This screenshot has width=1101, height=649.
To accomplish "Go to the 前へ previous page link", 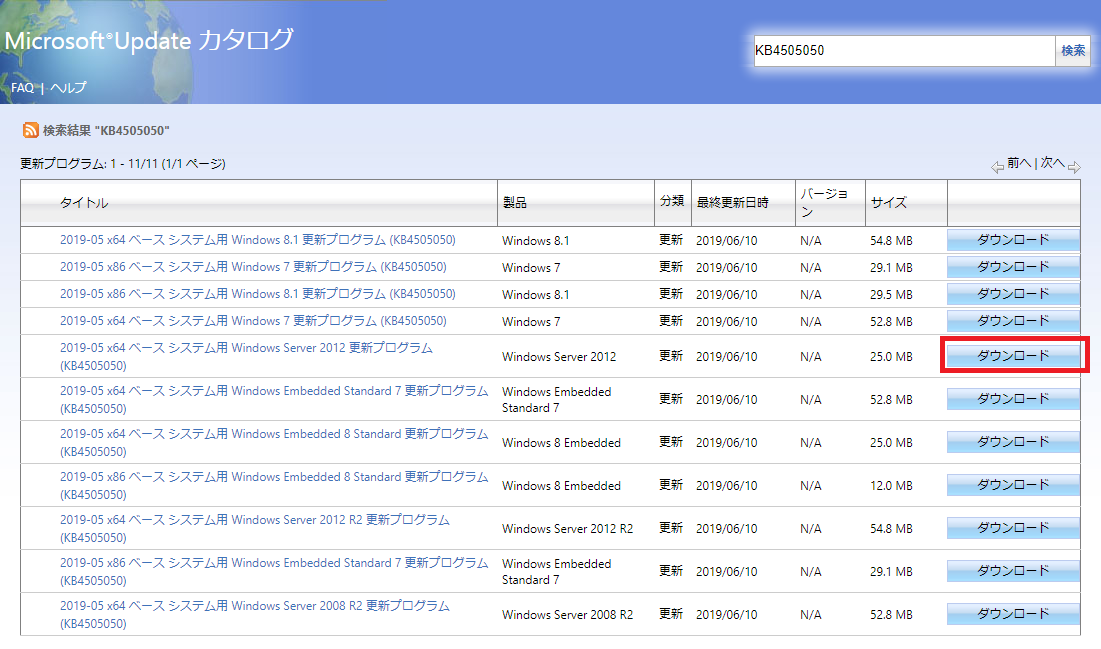I will point(1019,163).
